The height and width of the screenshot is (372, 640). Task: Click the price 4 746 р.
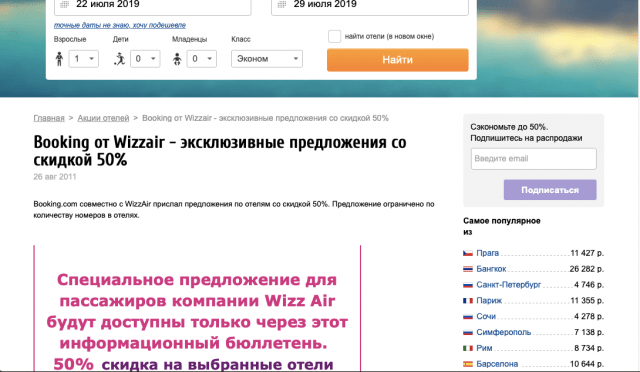coord(589,285)
